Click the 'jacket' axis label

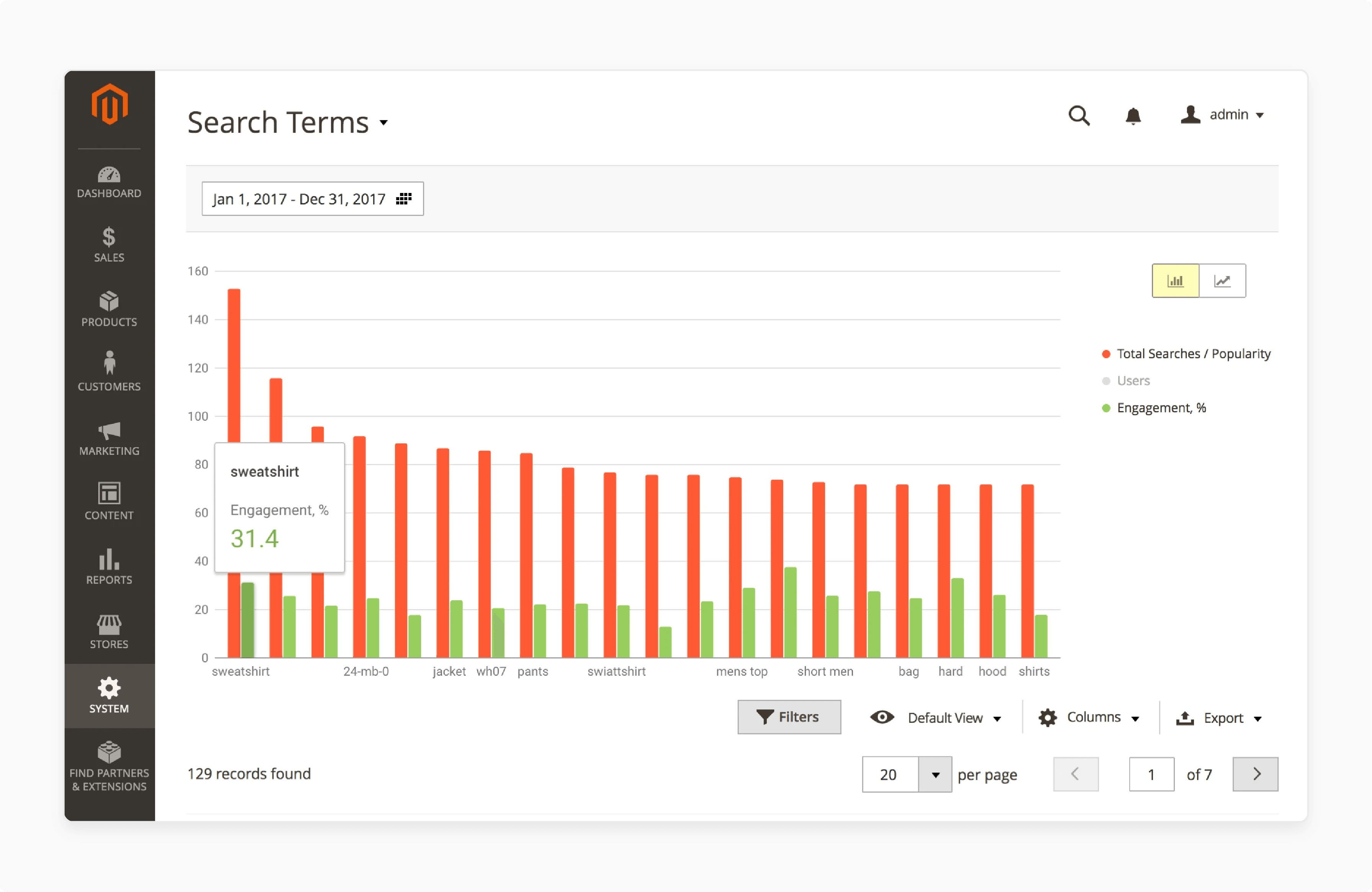pos(449,671)
